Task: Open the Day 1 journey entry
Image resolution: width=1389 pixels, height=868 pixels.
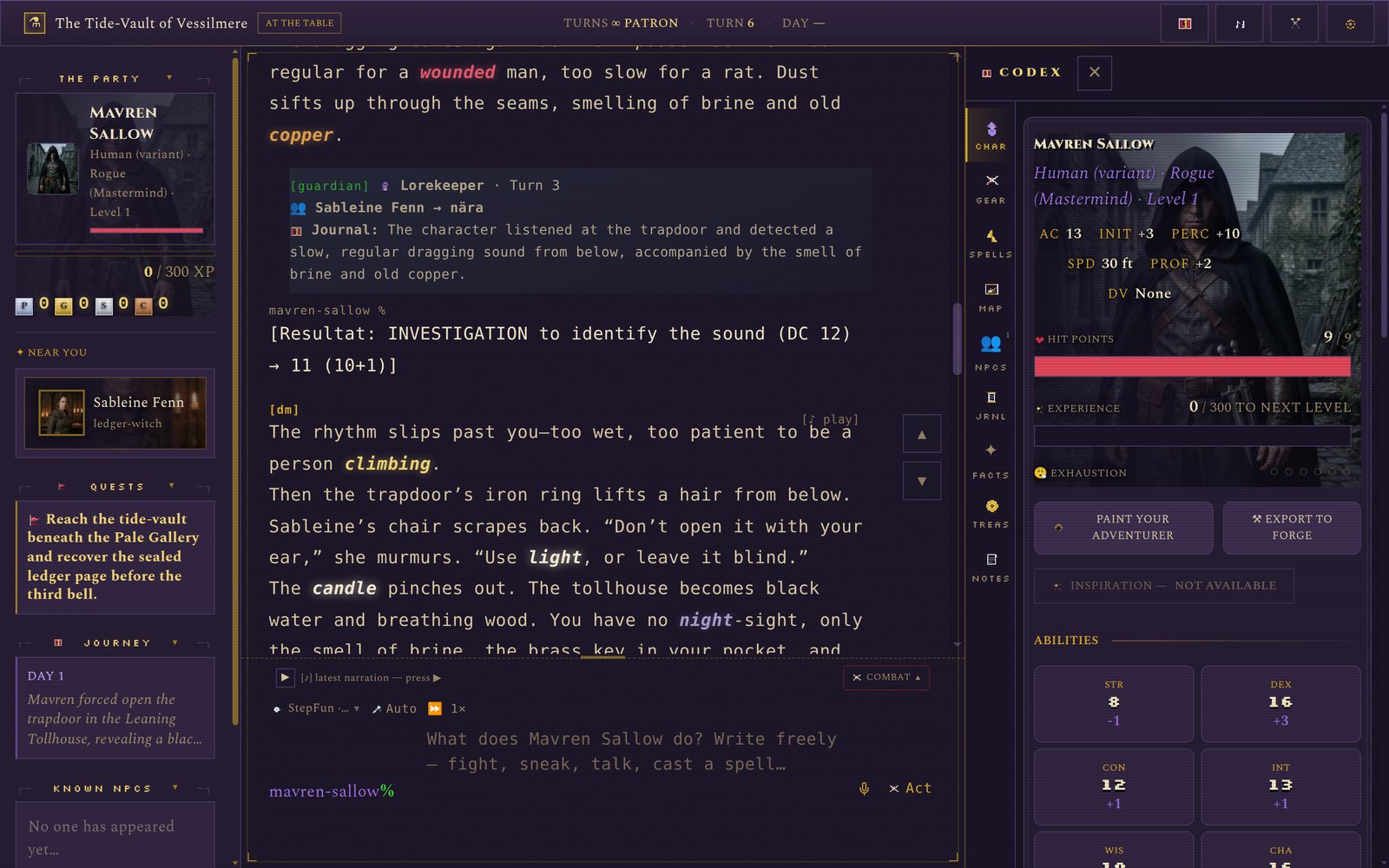Action: (x=115, y=707)
